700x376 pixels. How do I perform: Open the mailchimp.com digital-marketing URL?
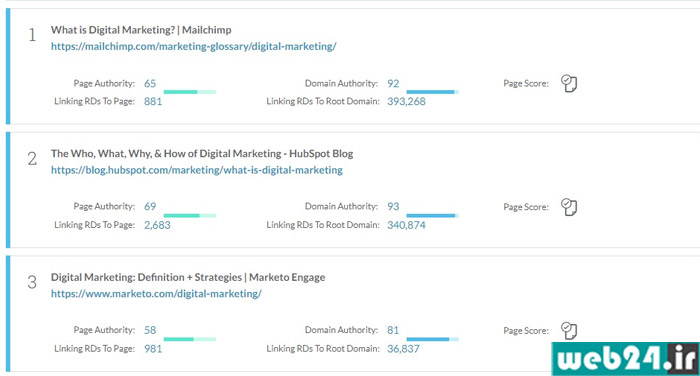(193, 46)
